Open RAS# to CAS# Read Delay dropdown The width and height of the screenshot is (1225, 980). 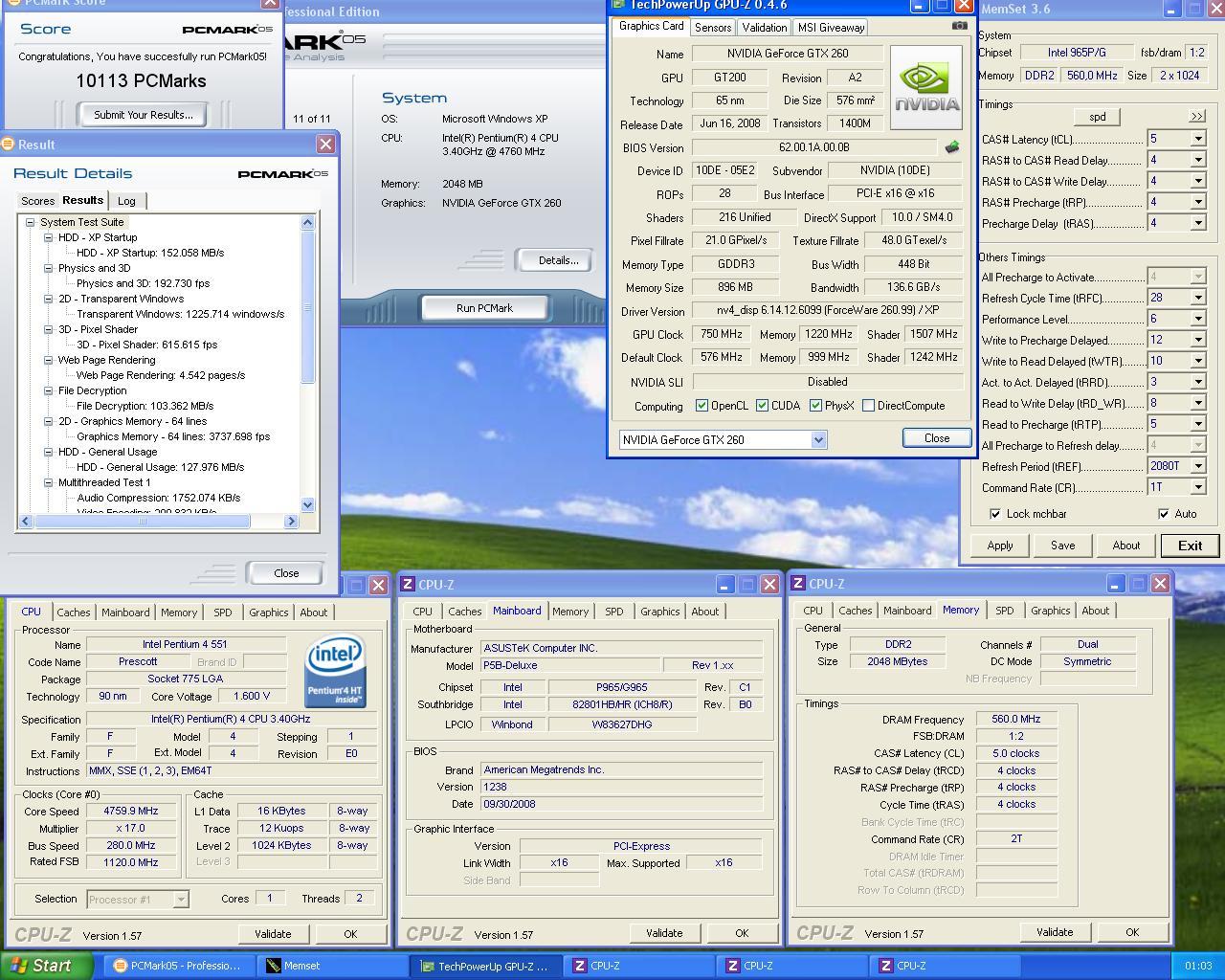(1197, 160)
